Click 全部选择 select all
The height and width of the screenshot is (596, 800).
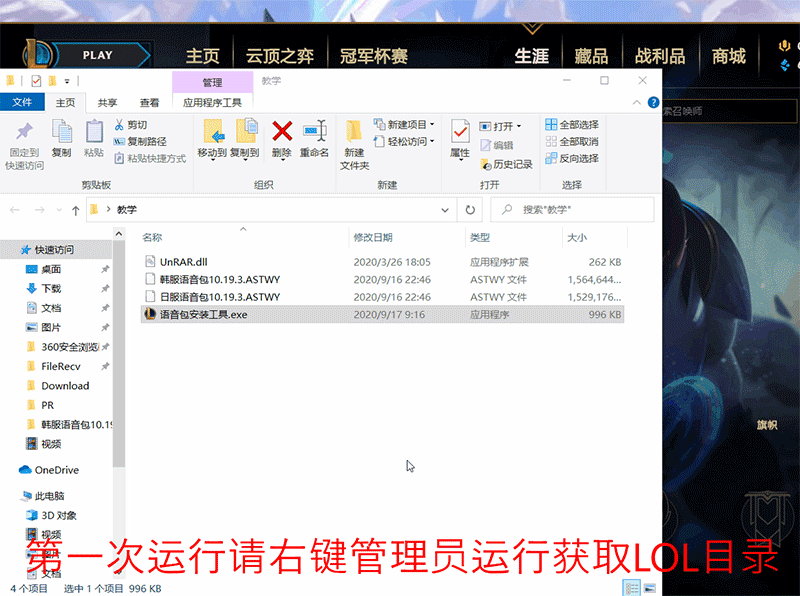pos(572,125)
